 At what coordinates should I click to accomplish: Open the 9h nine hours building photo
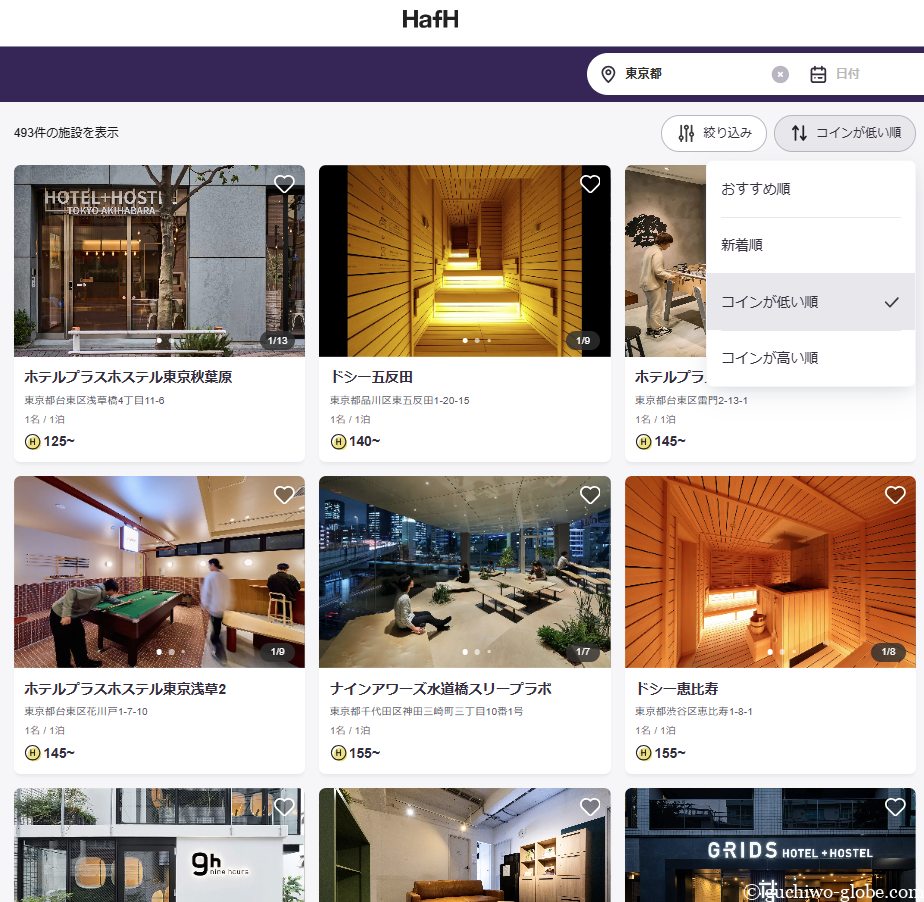pos(159,845)
